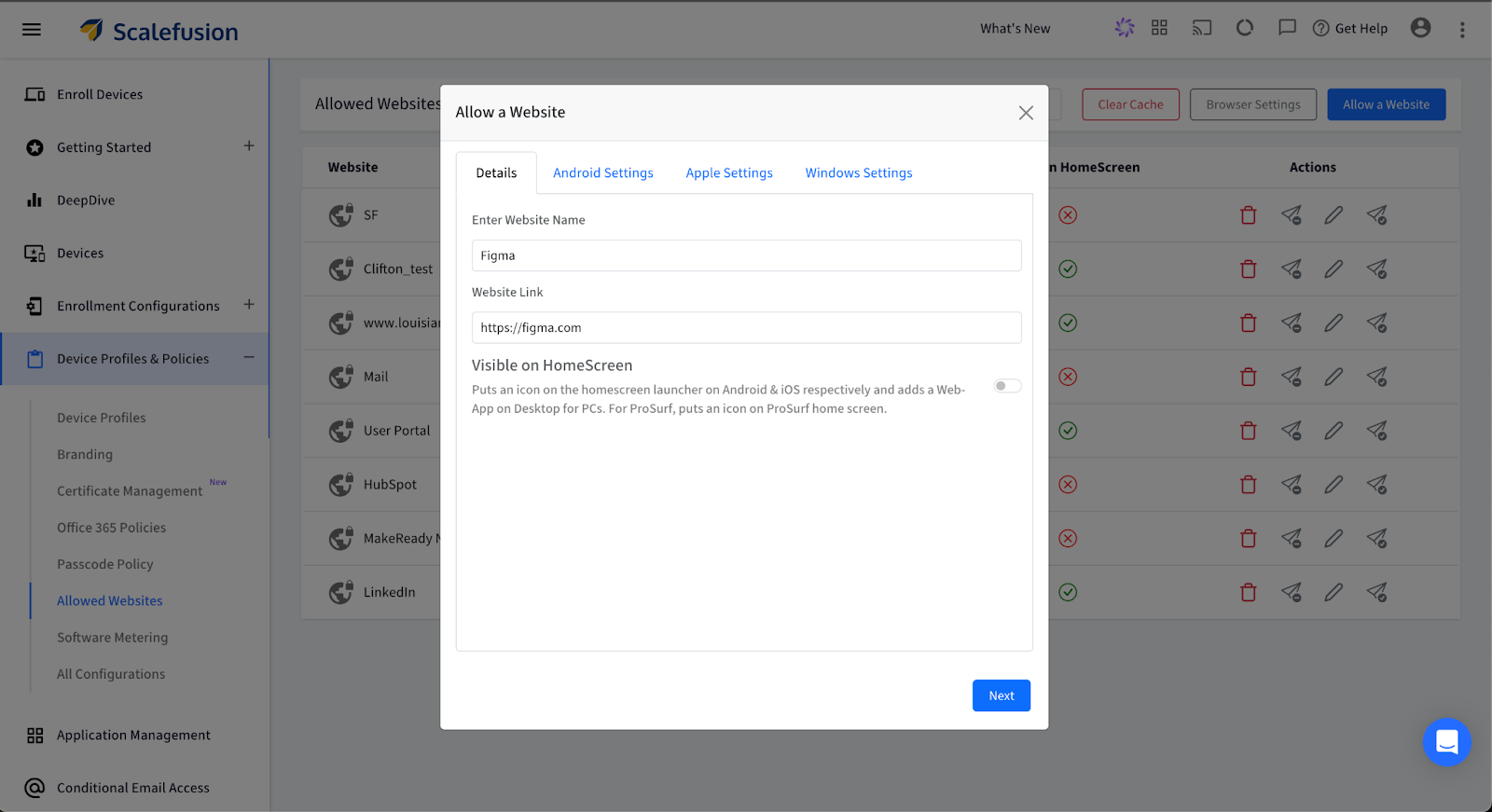Viewport: 1492px width, 812px height.
Task: Click the User Portal website name
Action: 396,431
